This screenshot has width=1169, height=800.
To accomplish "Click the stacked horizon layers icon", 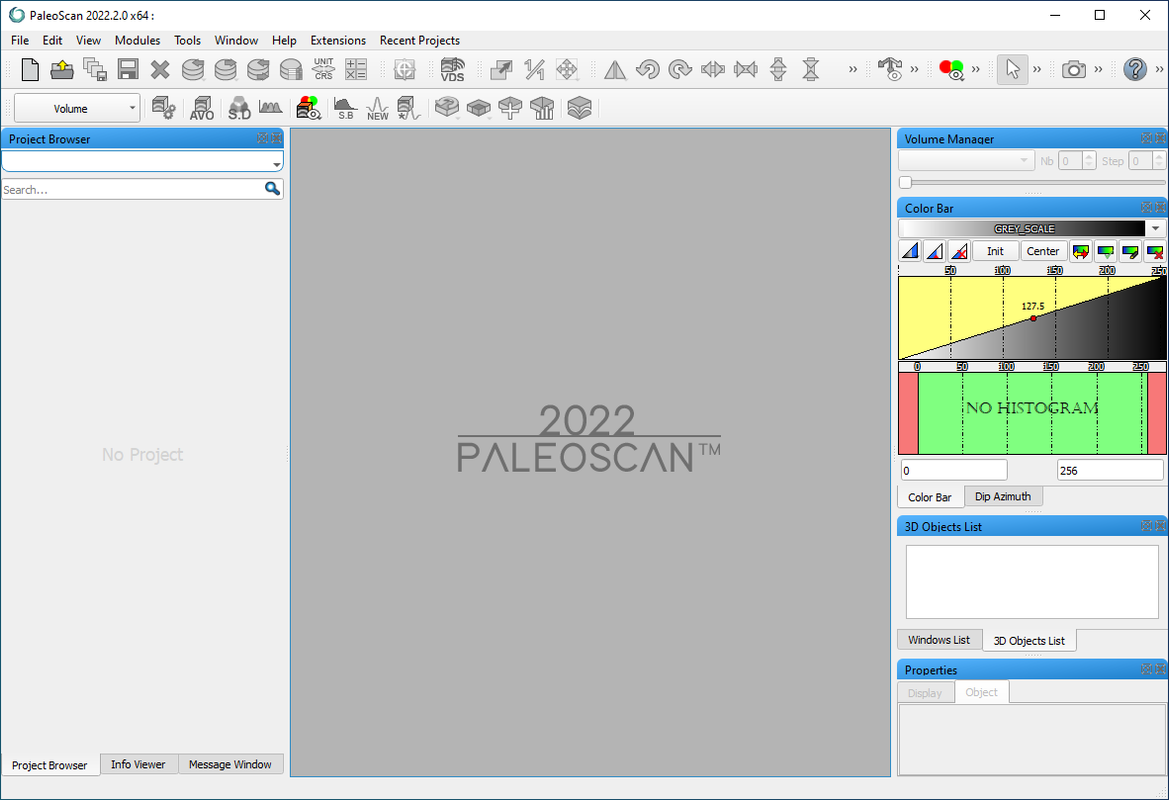I will click(579, 108).
